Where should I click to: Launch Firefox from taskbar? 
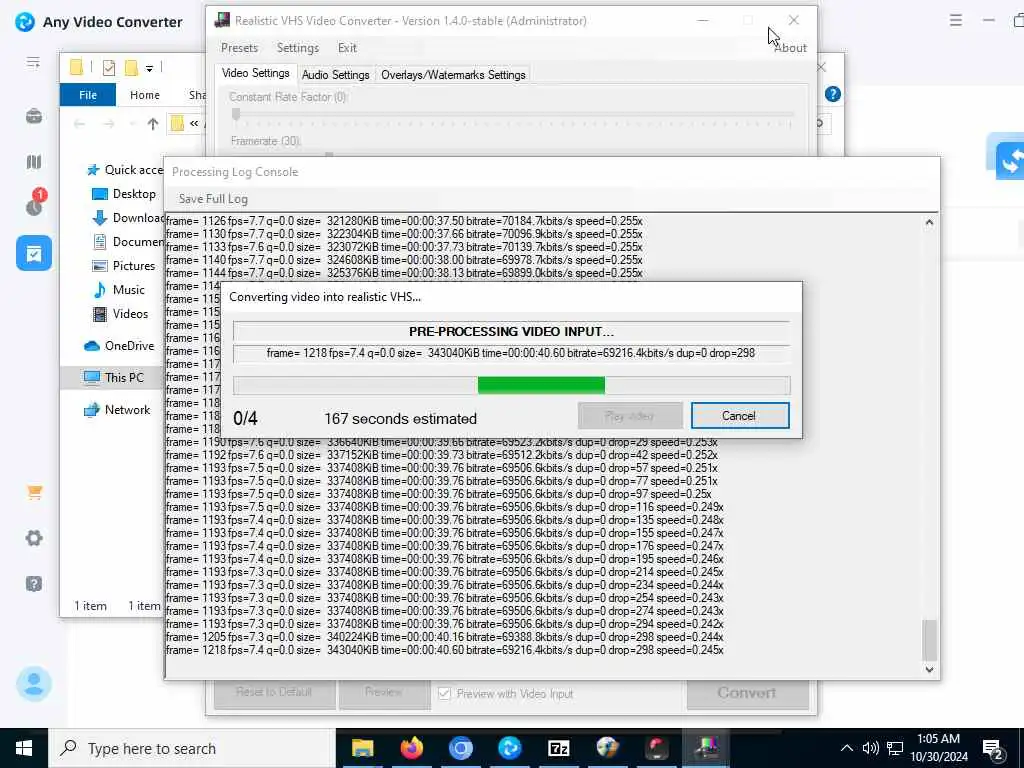411,748
